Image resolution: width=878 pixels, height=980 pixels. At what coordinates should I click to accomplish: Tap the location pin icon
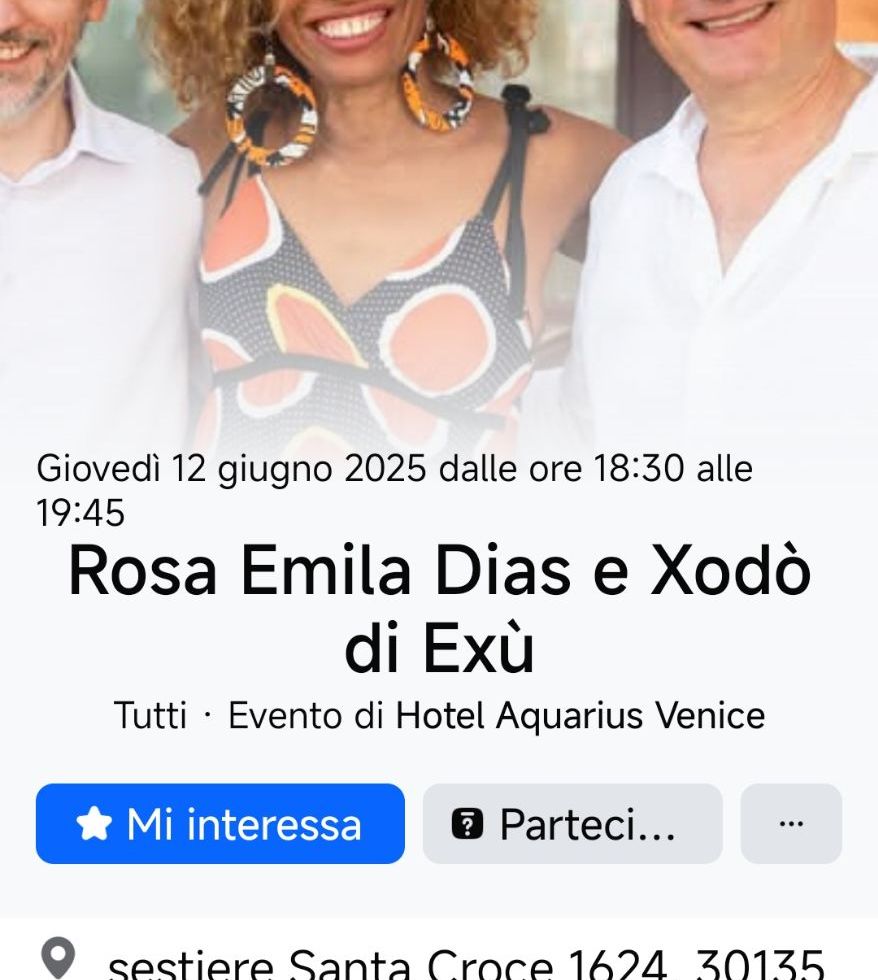pyautogui.click(x=58, y=958)
